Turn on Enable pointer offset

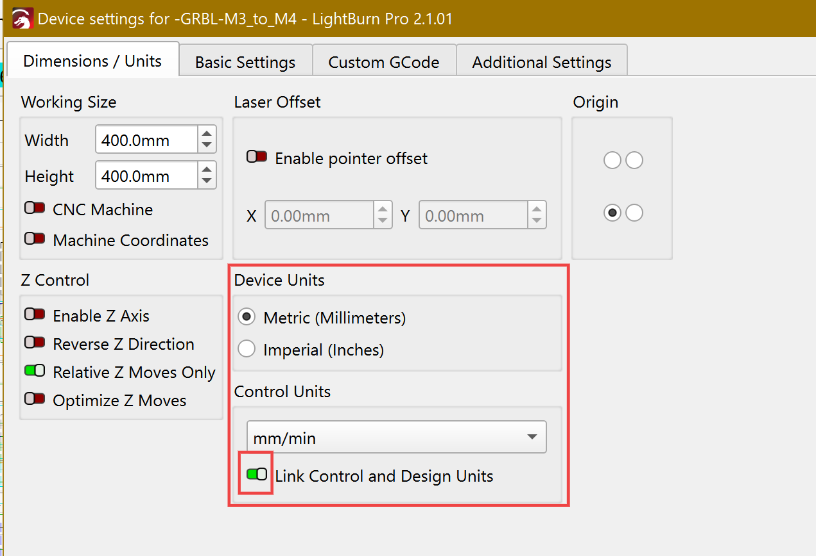(257, 157)
